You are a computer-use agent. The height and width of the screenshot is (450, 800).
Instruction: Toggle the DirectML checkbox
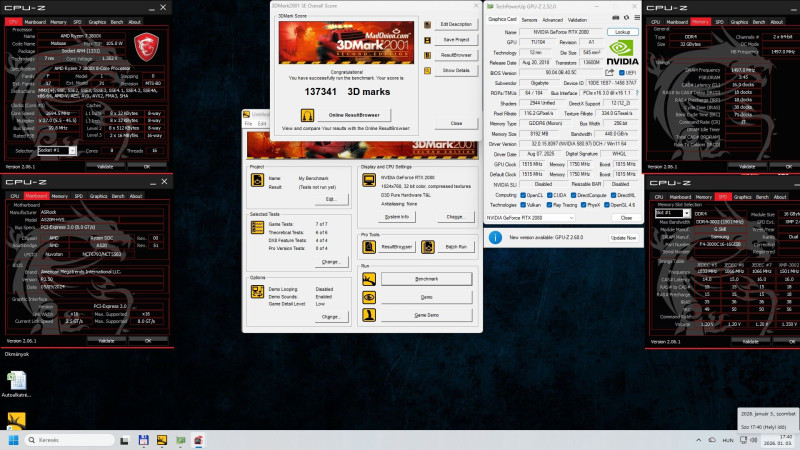point(613,195)
